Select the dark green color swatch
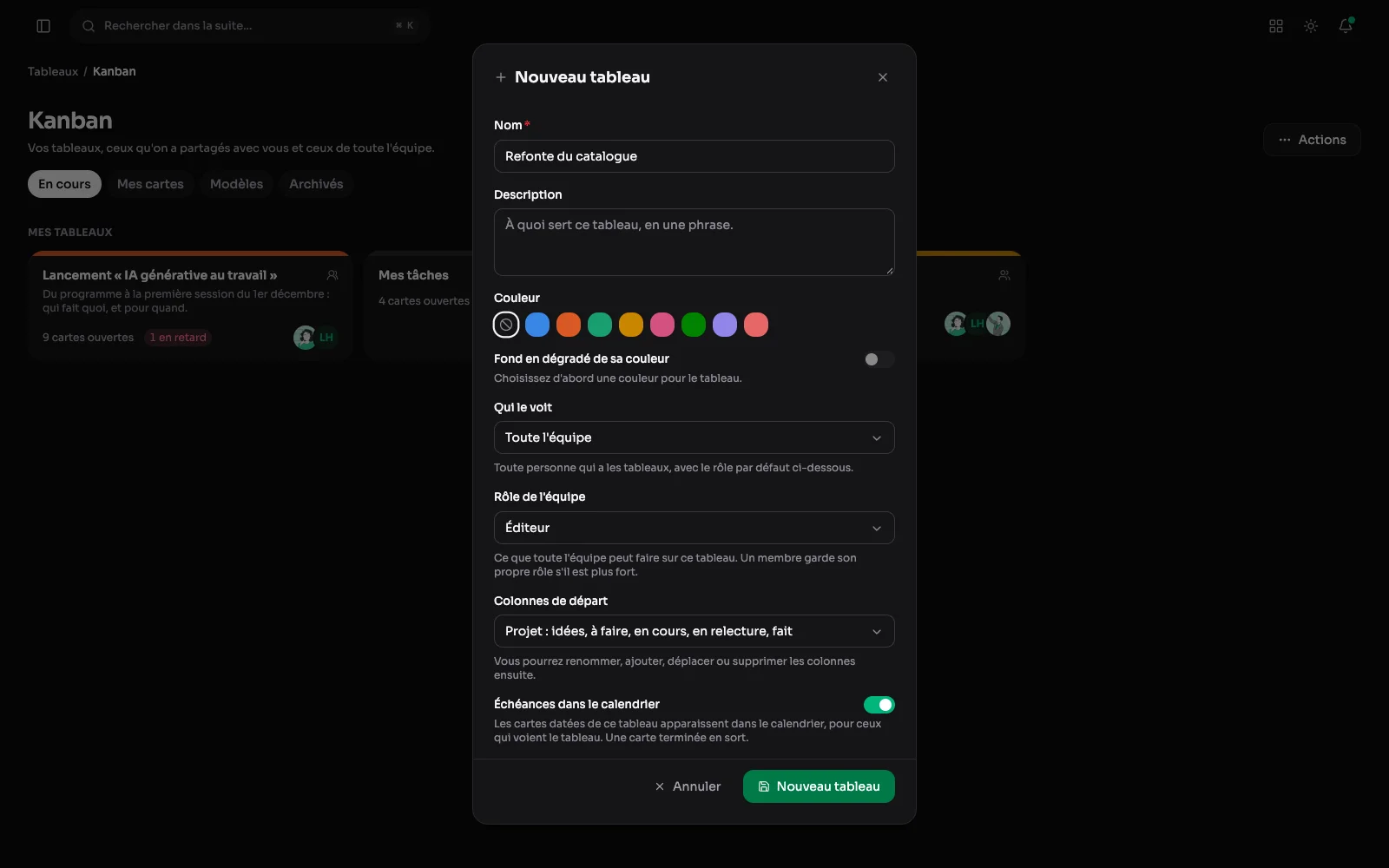1389x868 pixels. pos(694,325)
